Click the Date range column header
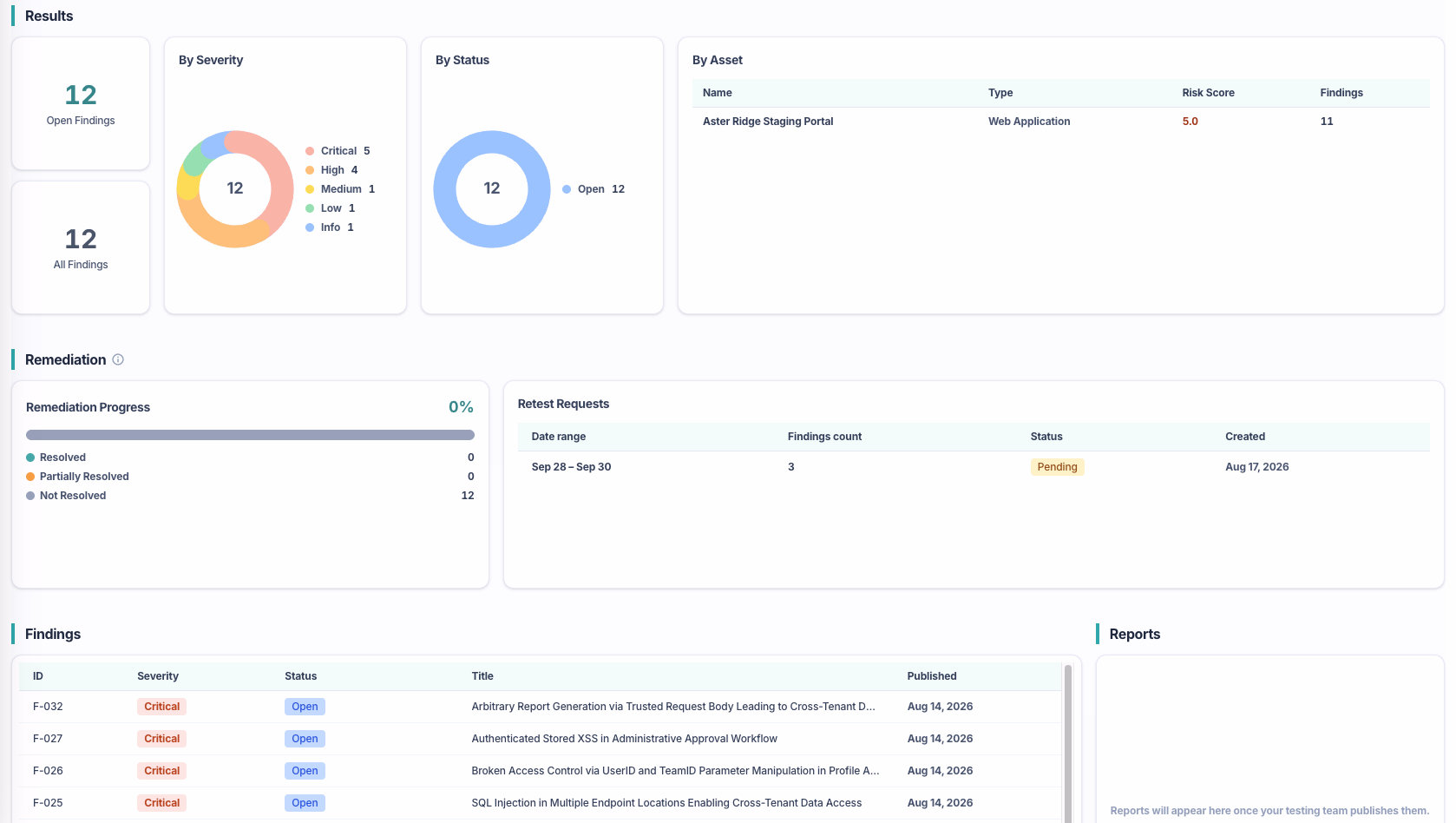Viewport: 1456px width, 823px height. pos(559,437)
